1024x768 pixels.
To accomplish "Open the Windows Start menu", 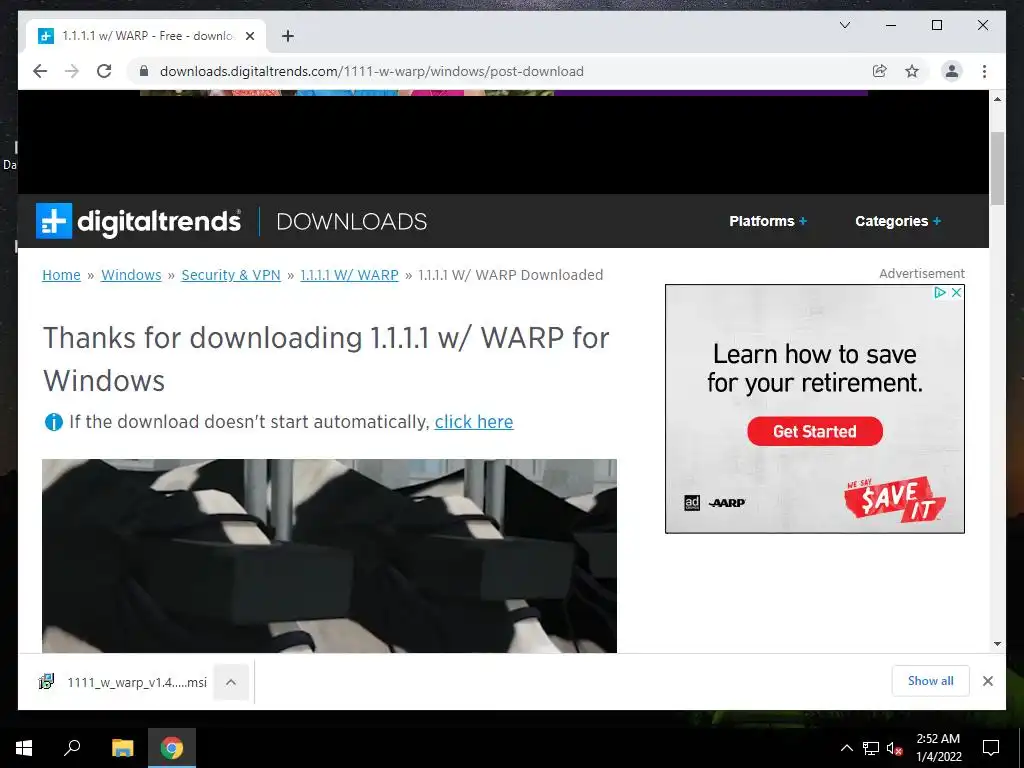I will 24,748.
